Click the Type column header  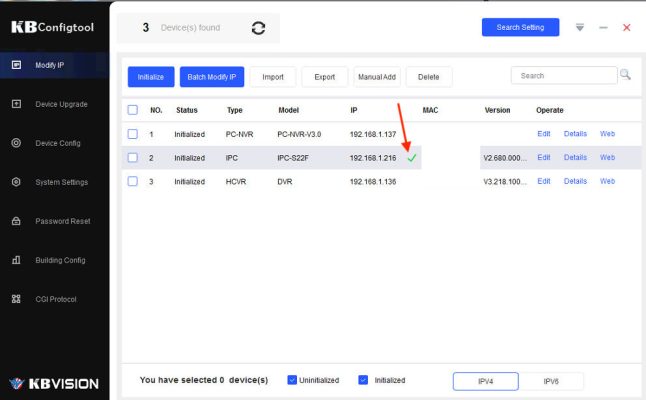pyautogui.click(x=234, y=110)
